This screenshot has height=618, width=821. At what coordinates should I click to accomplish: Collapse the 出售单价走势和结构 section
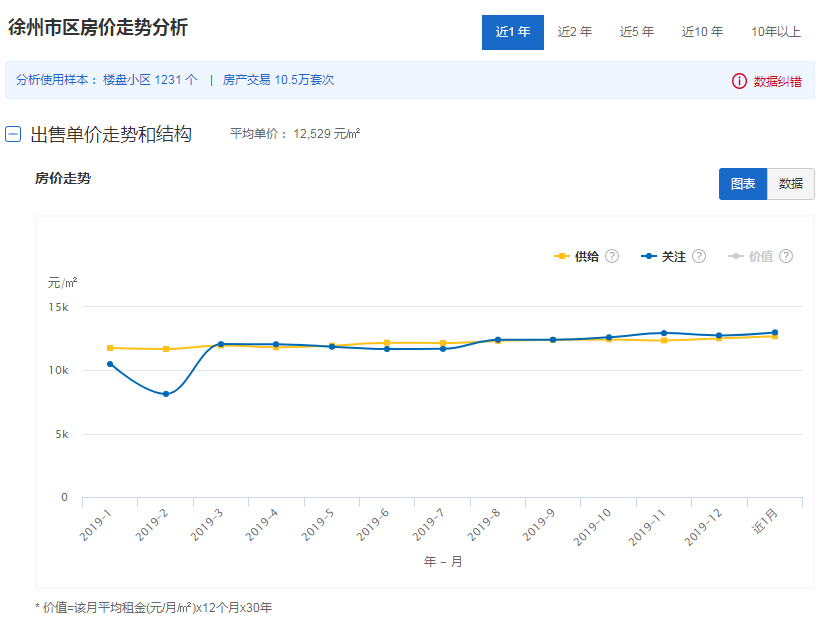pos(13,134)
